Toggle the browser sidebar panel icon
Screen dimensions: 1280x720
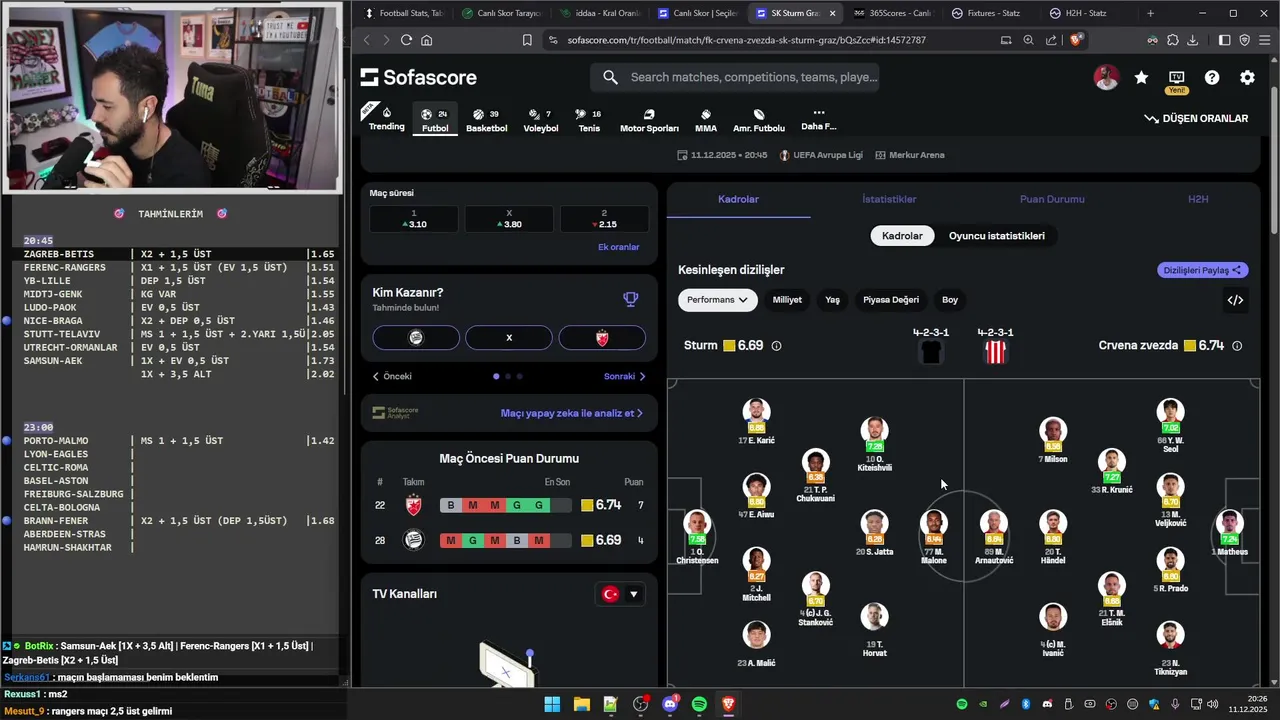pos(1224,40)
